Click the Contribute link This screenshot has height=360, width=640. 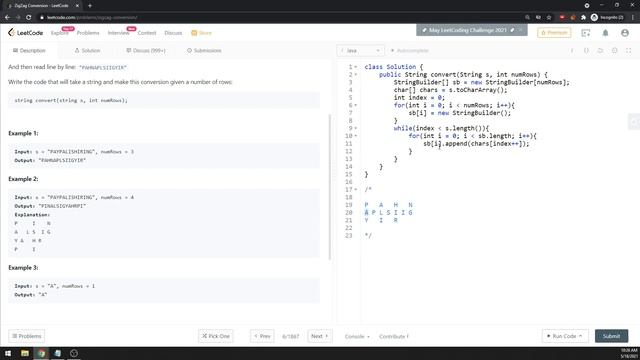pos(394,336)
